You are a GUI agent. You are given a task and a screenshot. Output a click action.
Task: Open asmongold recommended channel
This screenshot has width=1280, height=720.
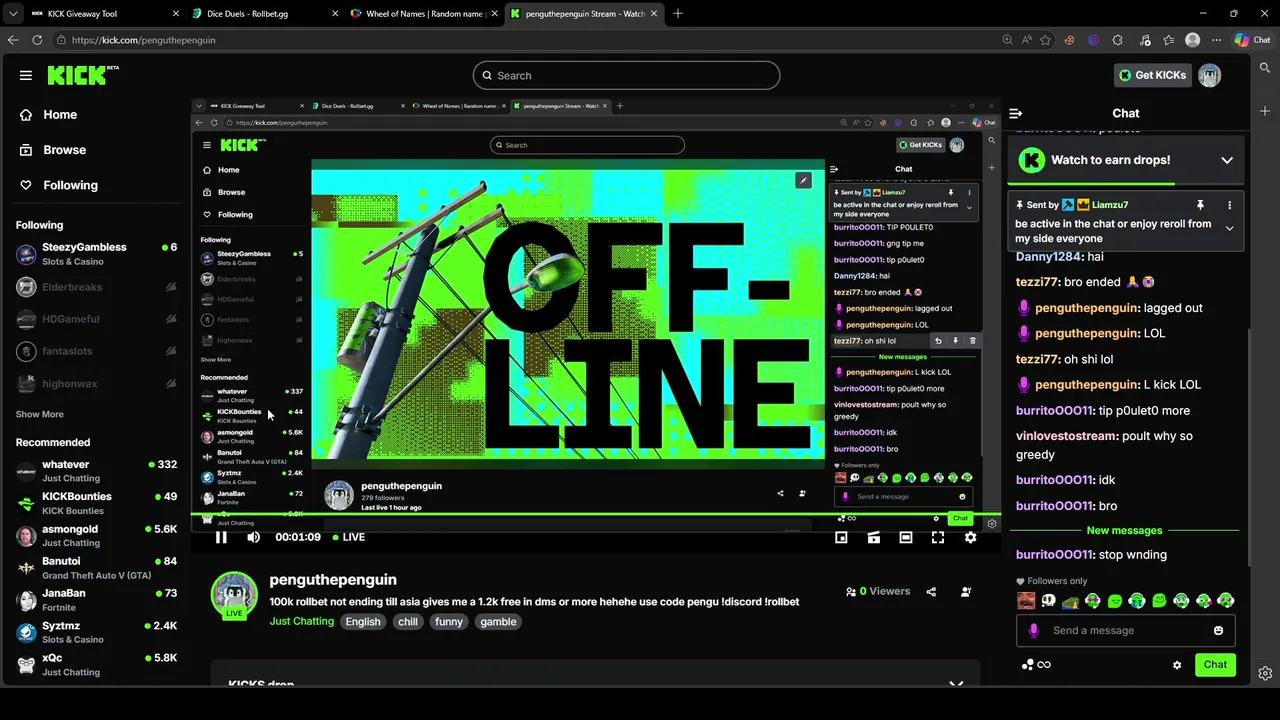(x=96, y=536)
